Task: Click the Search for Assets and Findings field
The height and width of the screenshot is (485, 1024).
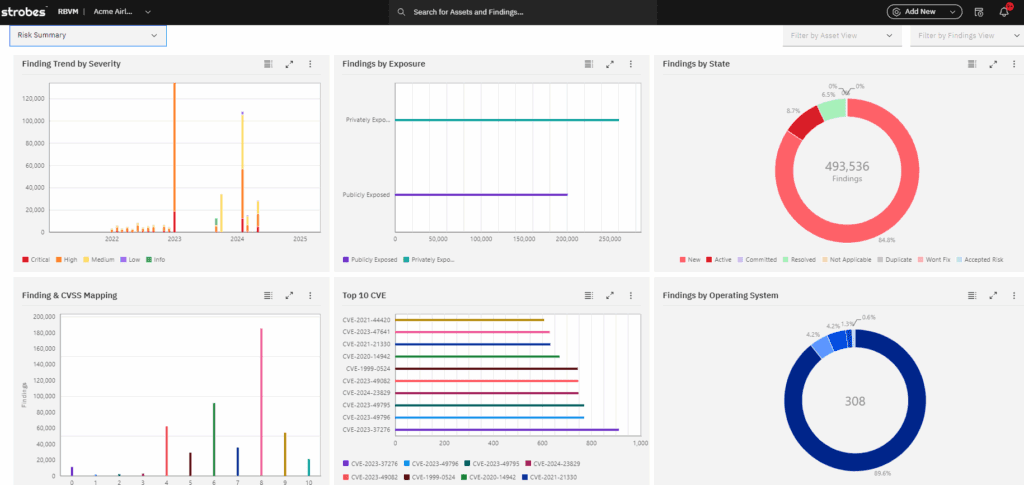Action: [522, 12]
